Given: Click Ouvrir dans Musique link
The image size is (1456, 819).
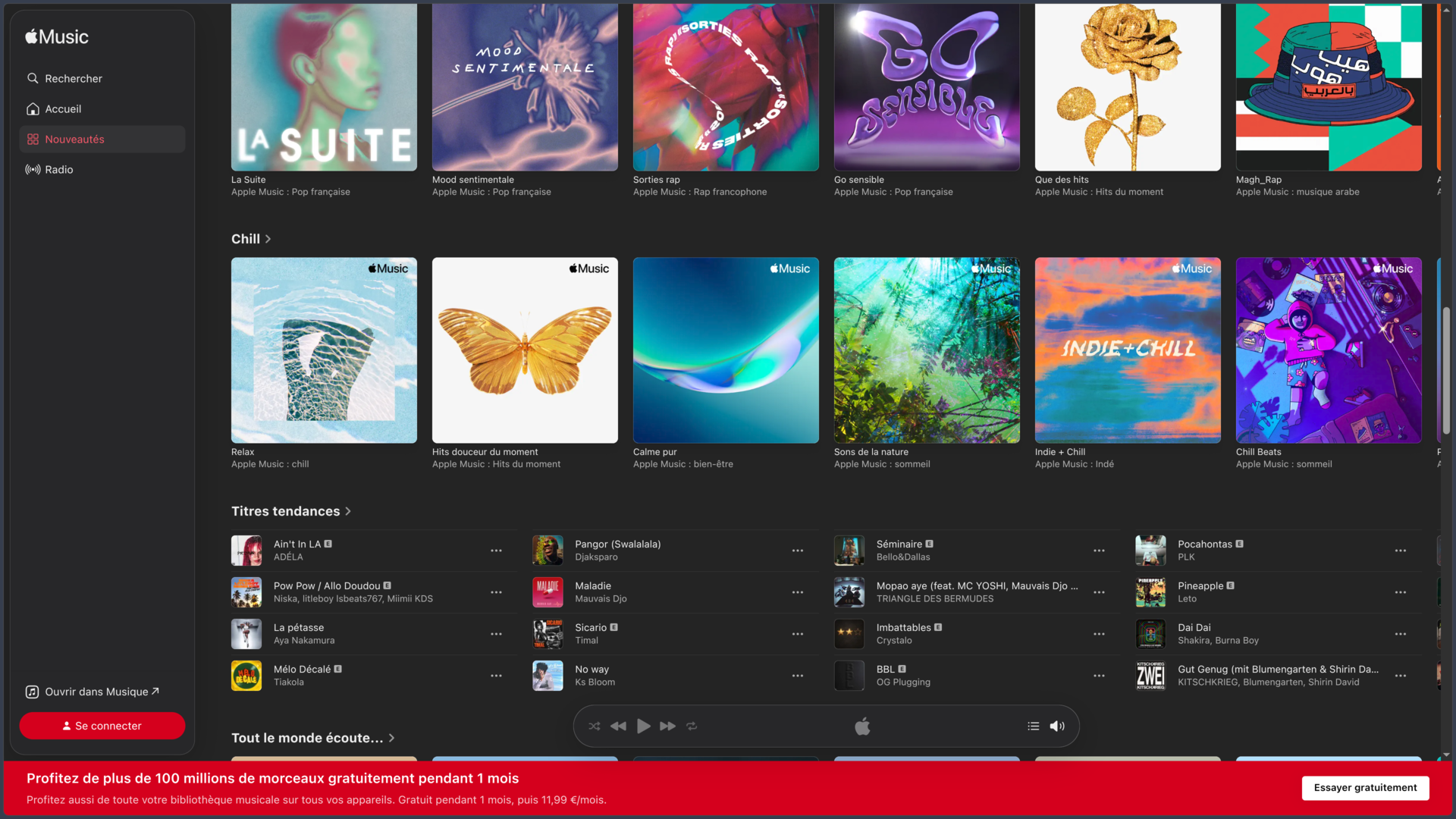Looking at the screenshot, I should click(93, 692).
